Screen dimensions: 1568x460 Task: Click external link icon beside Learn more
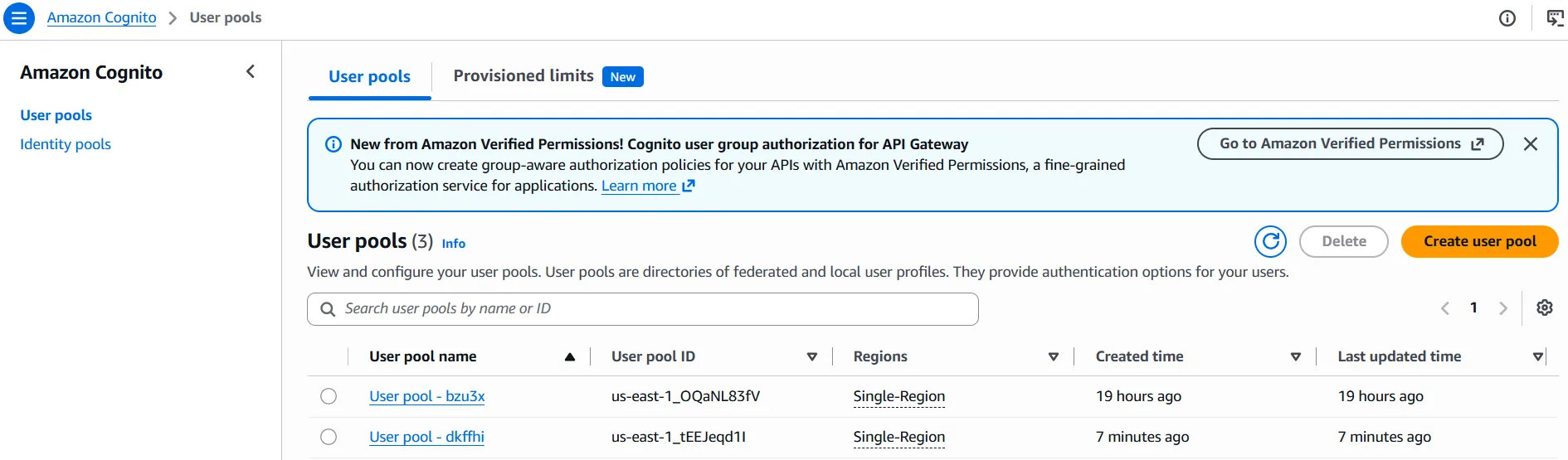(x=688, y=186)
